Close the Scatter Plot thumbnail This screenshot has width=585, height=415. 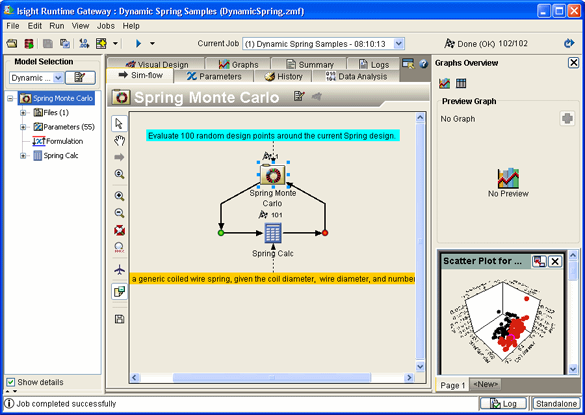coord(555,262)
